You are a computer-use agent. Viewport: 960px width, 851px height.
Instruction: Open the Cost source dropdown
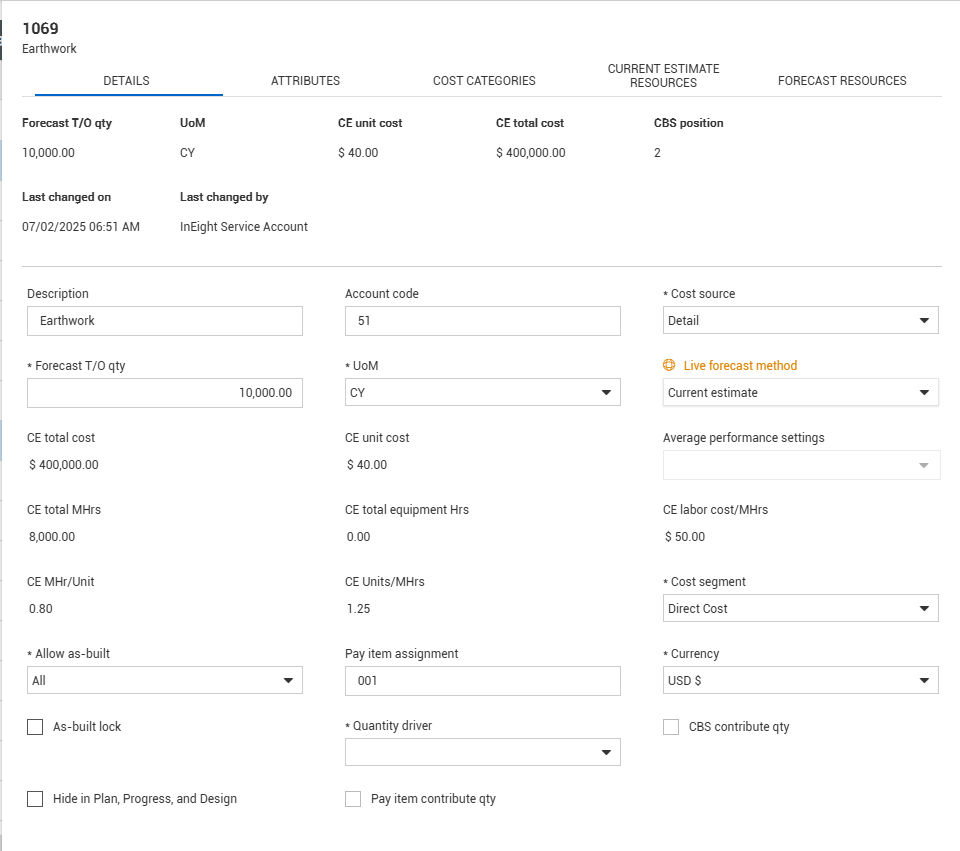point(800,321)
